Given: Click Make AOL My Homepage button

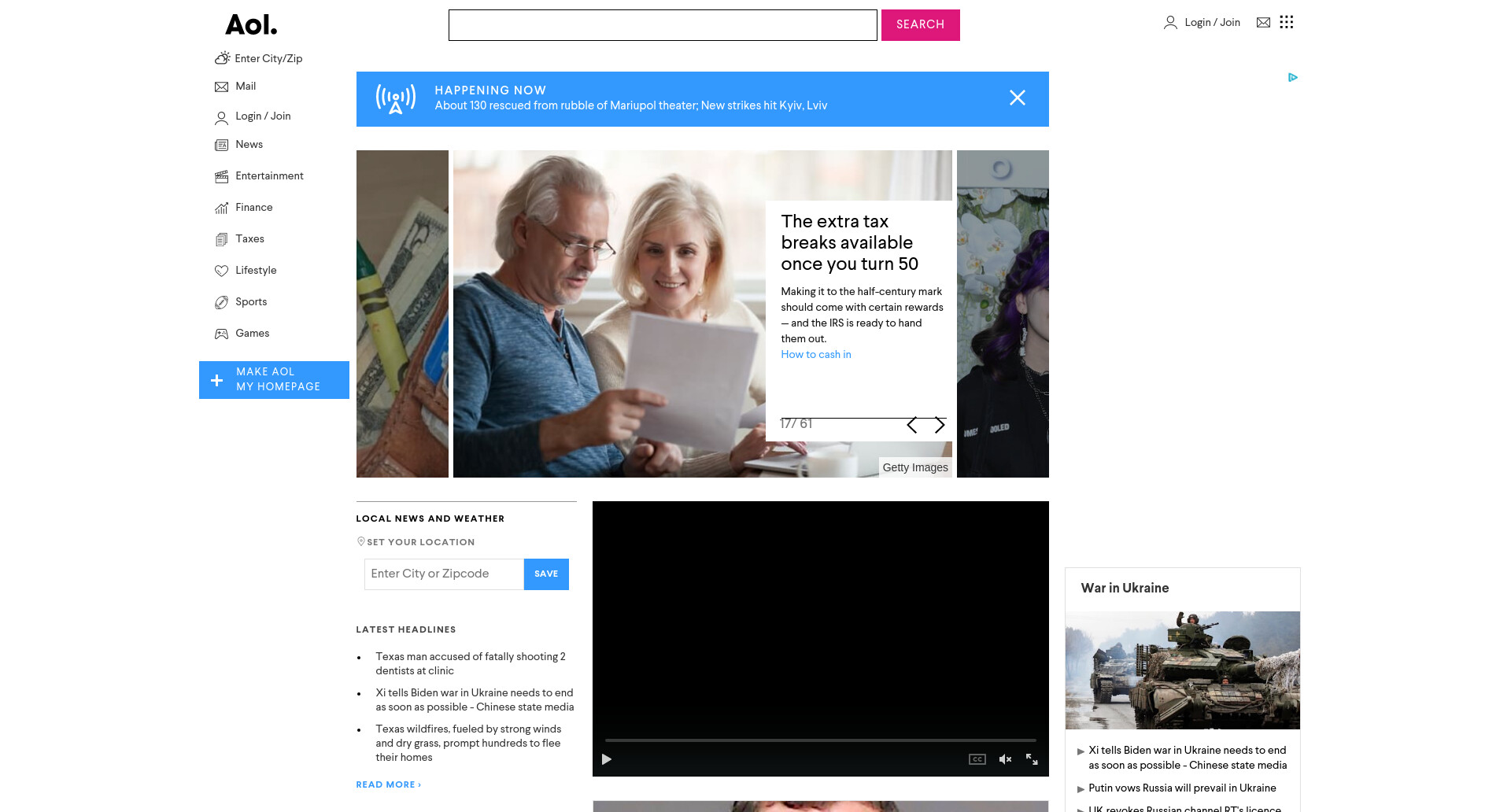Looking at the screenshot, I should [274, 380].
